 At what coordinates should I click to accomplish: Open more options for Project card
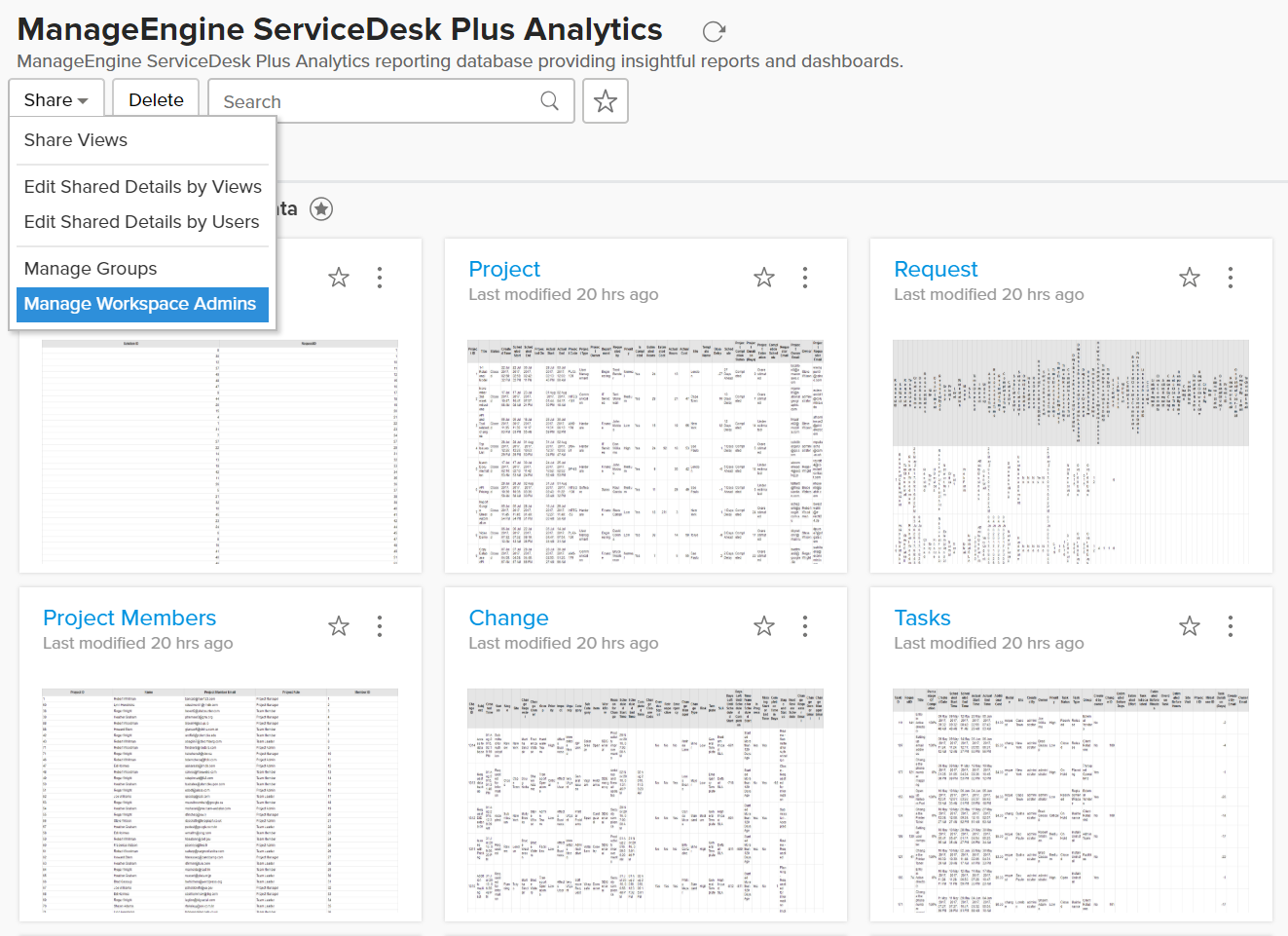(x=805, y=278)
